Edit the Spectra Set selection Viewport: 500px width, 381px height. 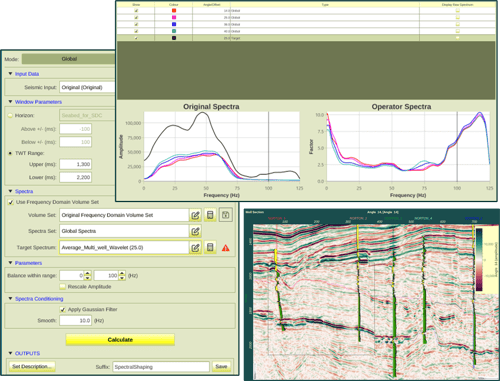pos(195,231)
